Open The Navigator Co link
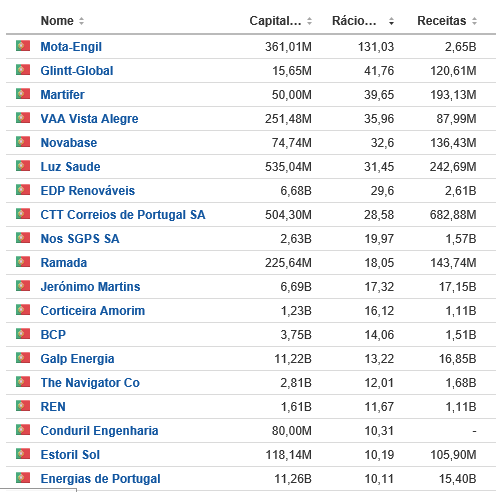This screenshot has width=496, height=492. point(90,383)
